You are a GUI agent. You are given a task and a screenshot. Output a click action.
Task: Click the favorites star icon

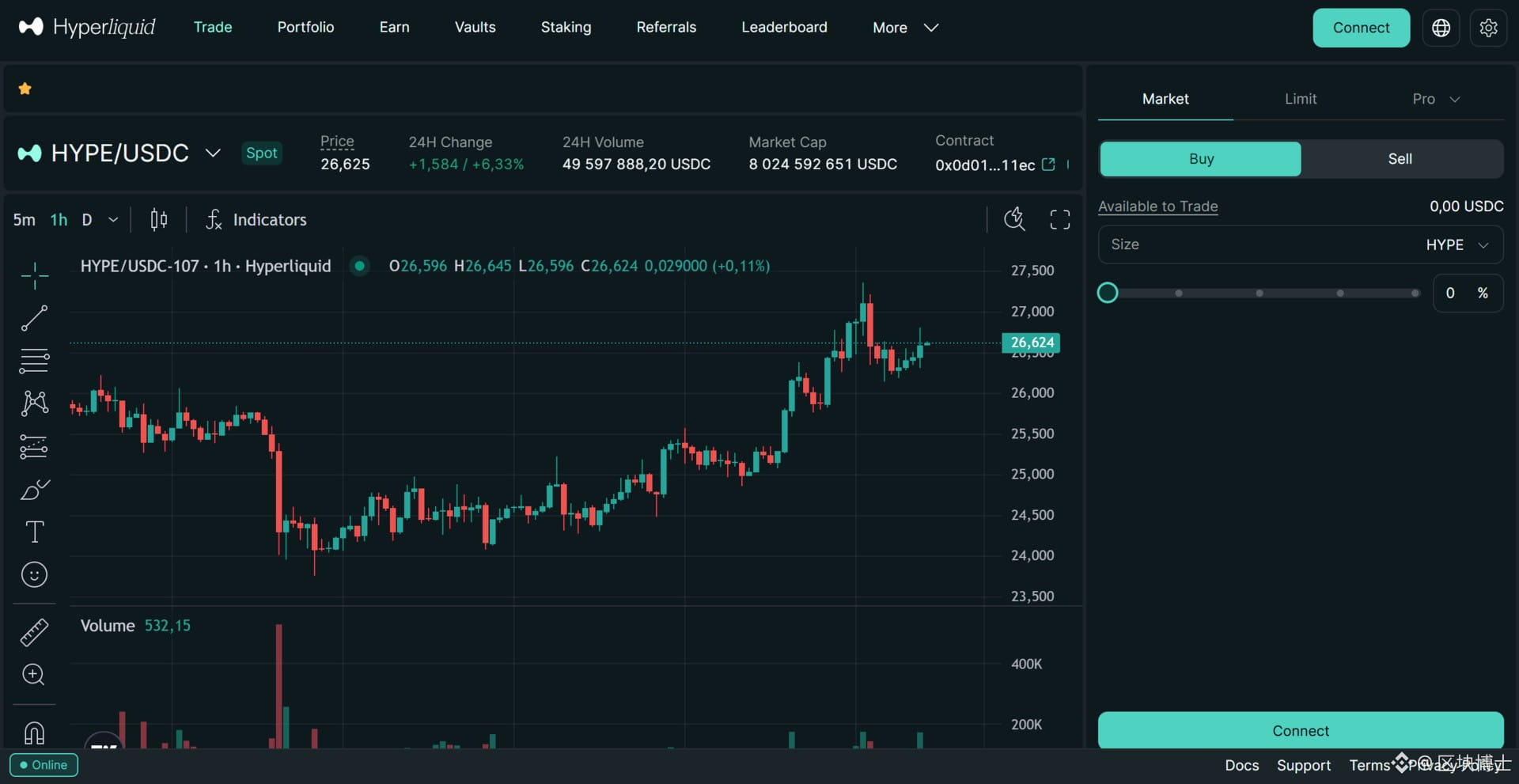pos(25,89)
